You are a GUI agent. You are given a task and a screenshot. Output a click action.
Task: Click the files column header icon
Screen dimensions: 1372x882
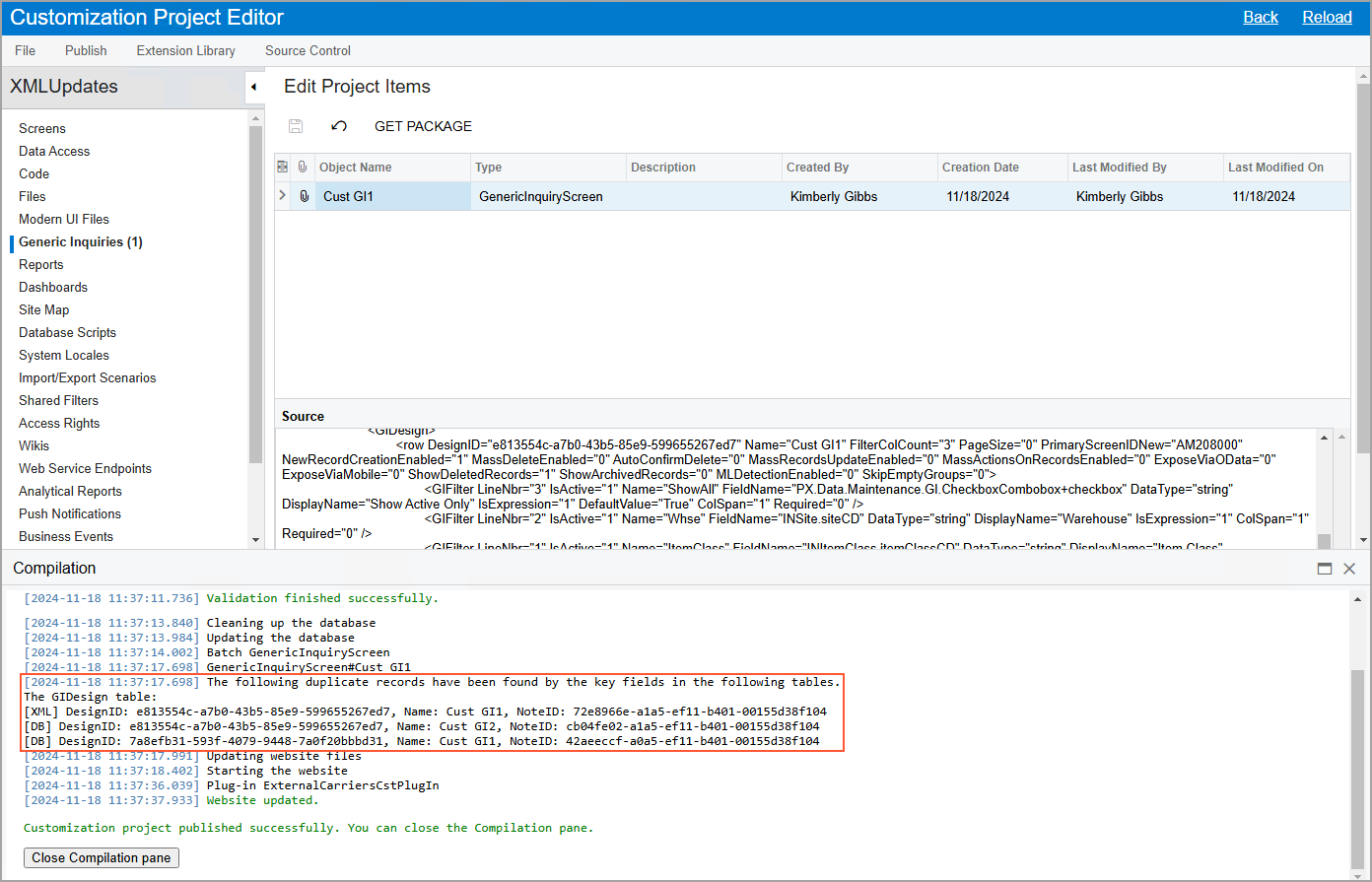(x=283, y=168)
